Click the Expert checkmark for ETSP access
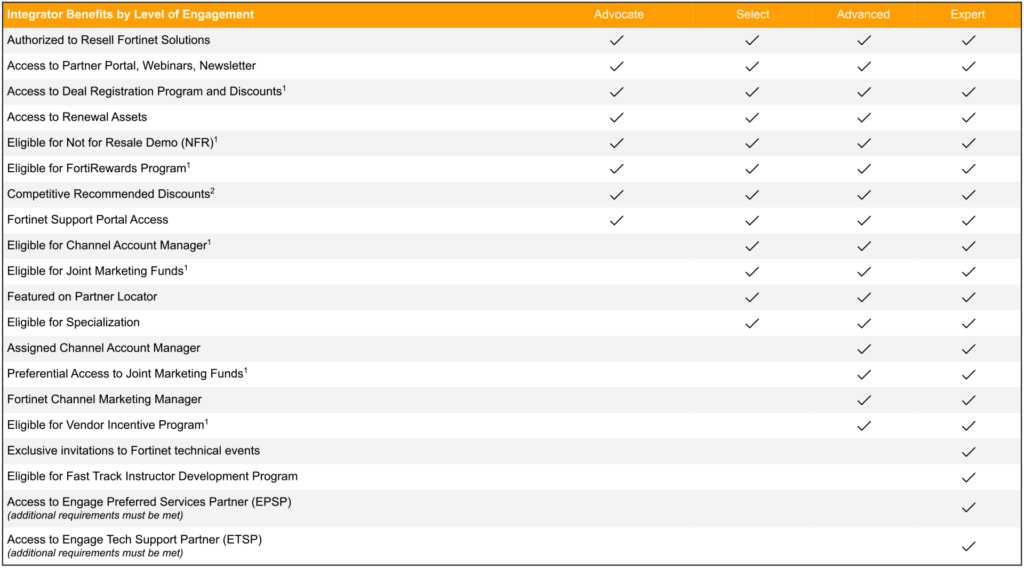Screen dimensions: 1024x568 (x=968, y=546)
